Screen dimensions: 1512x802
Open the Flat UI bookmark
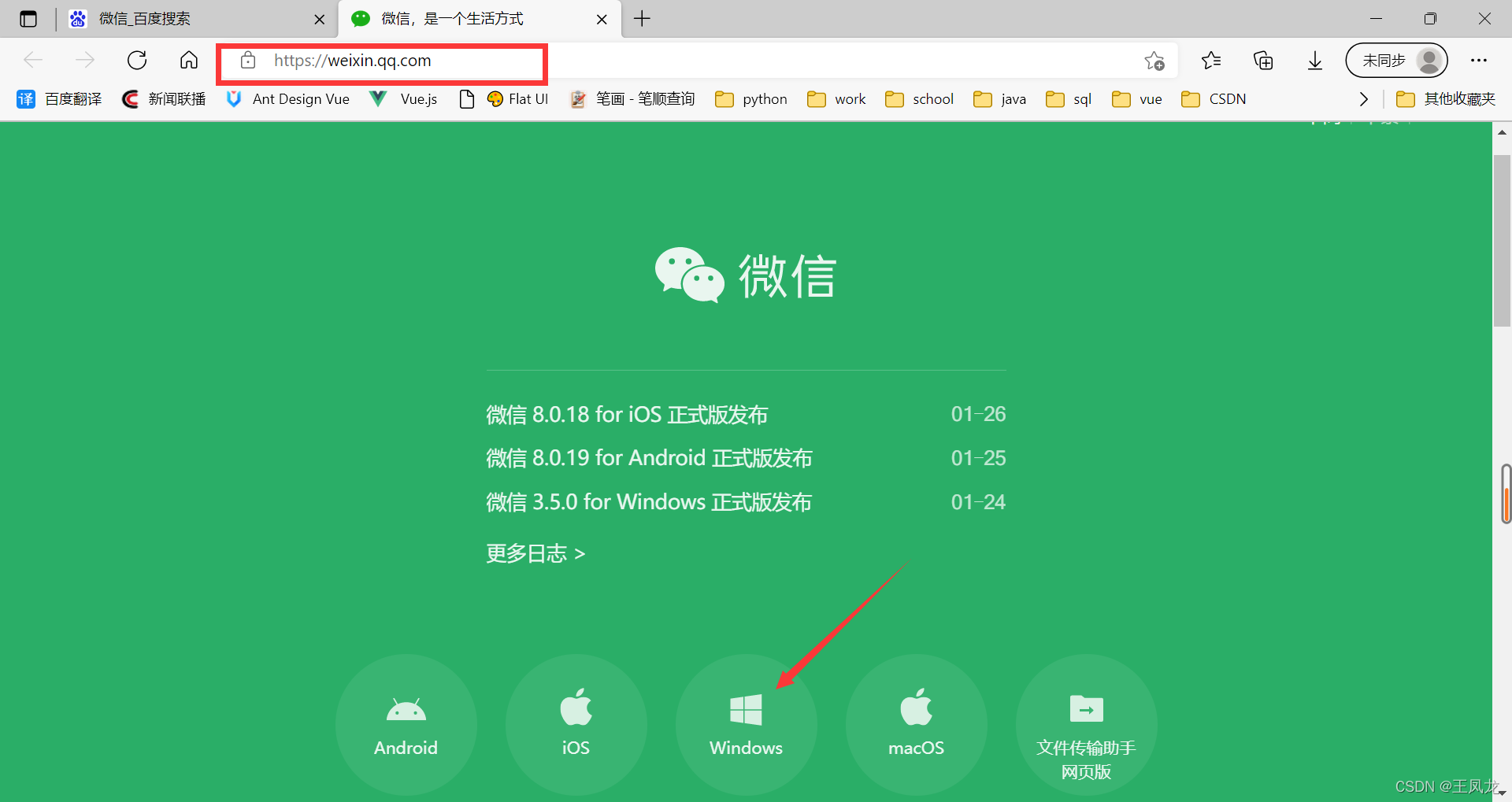(517, 99)
